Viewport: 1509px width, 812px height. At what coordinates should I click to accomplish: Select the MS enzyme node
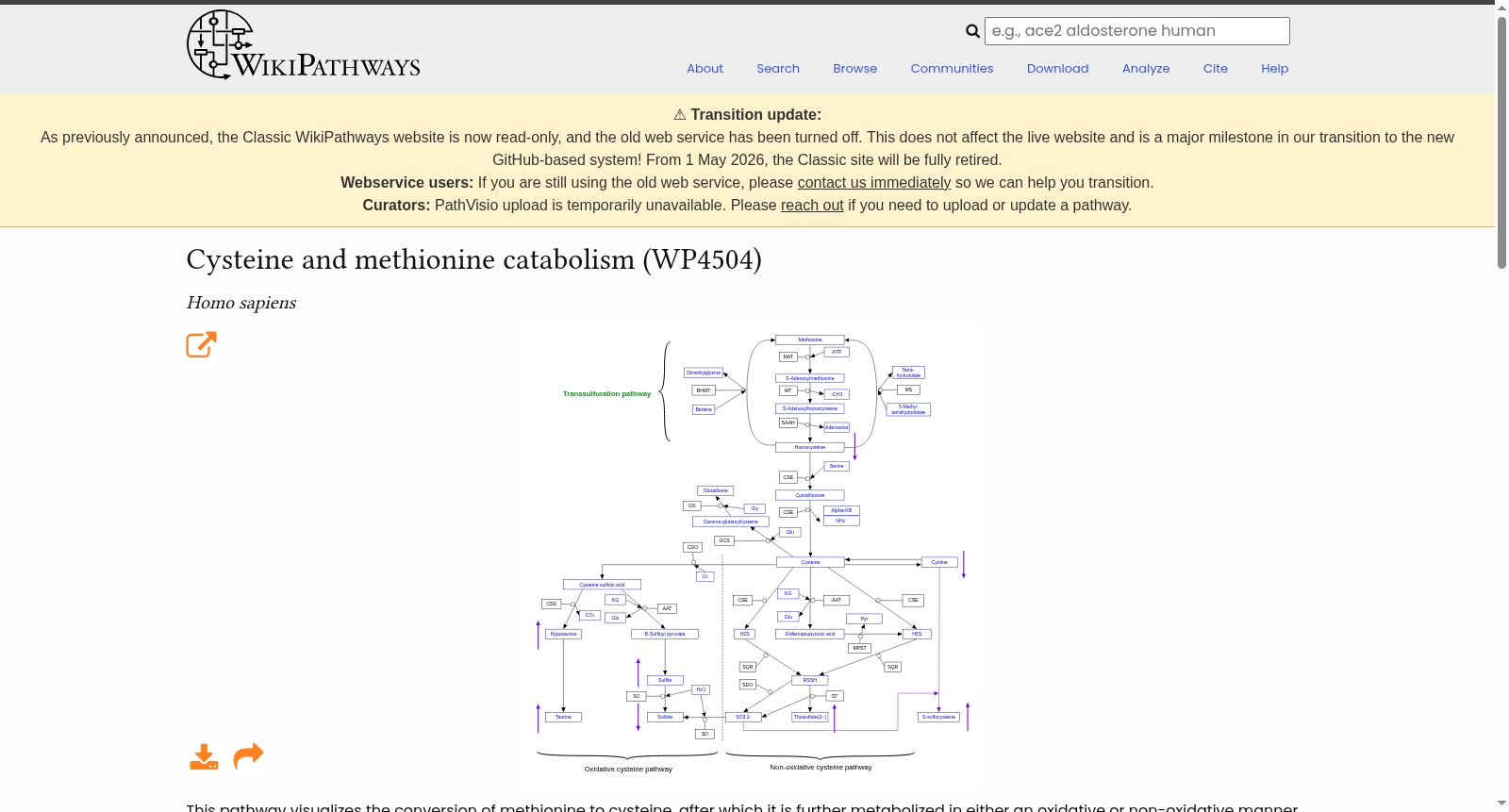tap(908, 389)
